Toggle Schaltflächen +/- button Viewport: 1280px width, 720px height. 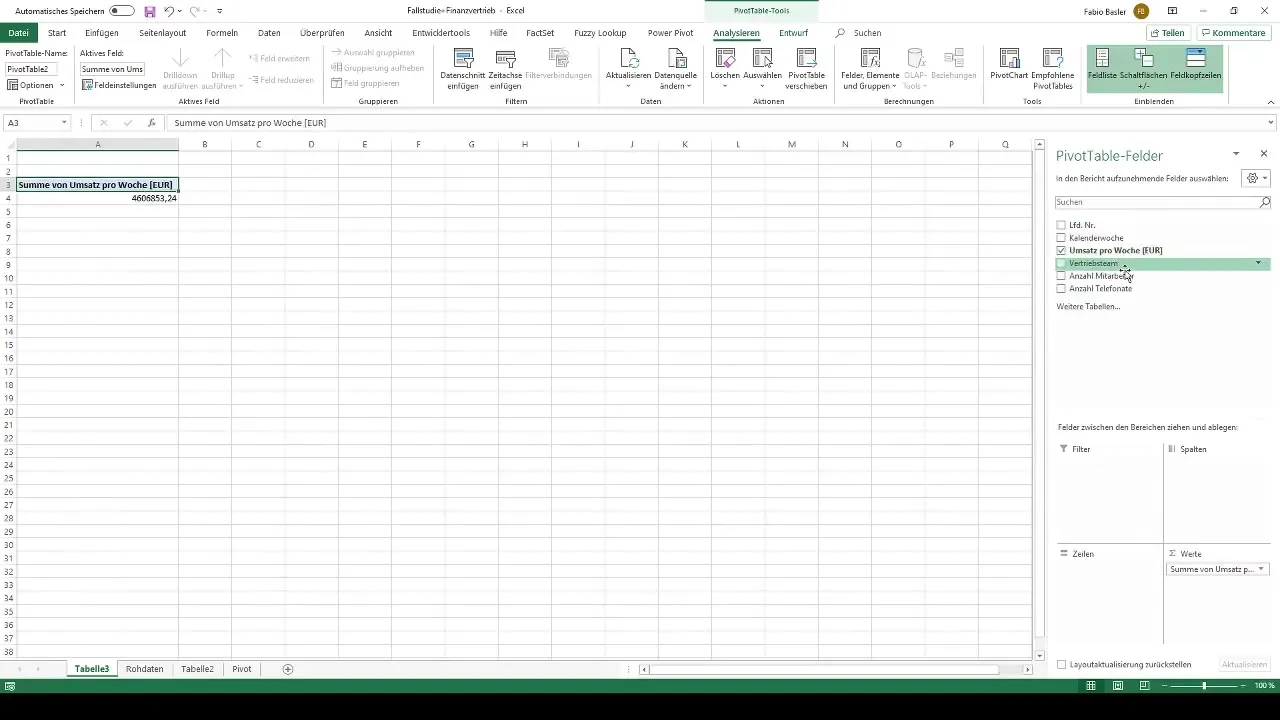(1143, 68)
